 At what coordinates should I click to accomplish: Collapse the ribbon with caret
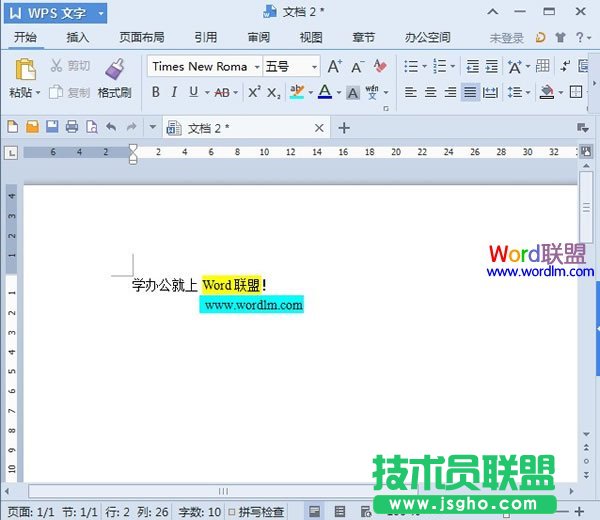point(493,12)
